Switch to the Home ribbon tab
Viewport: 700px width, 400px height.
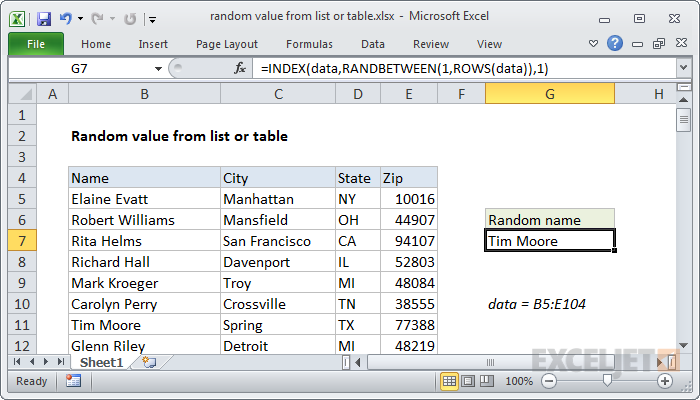pyautogui.click(x=96, y=44)
